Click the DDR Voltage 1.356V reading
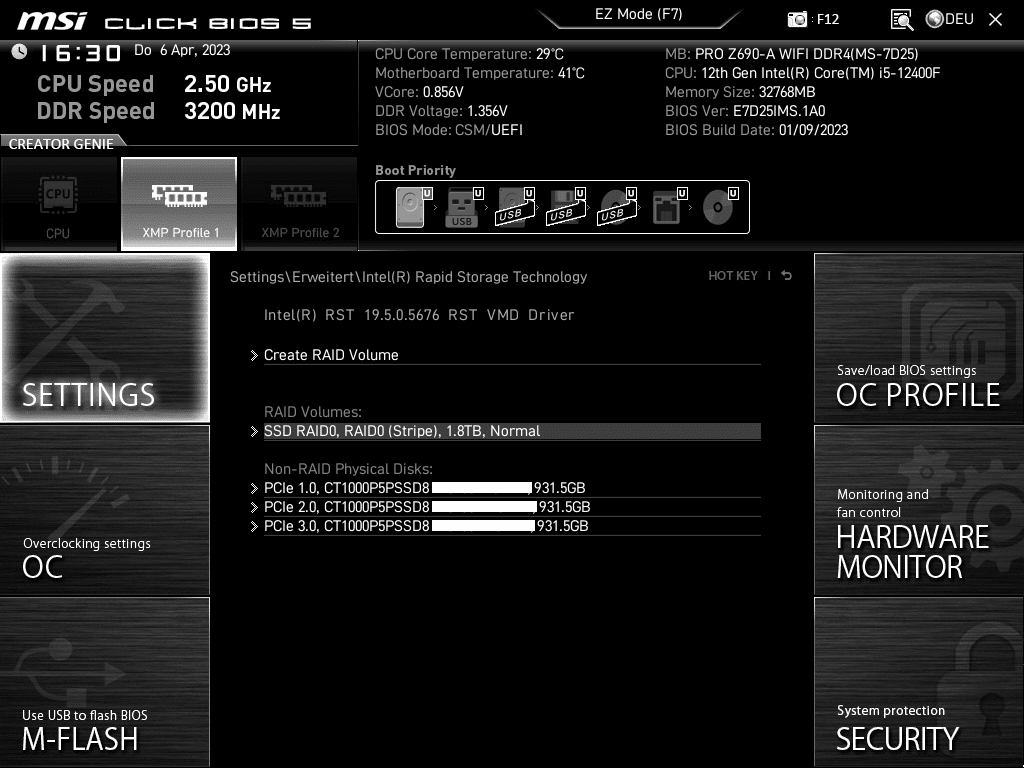This screenshot has width=1024, height=768. [441, 111]
